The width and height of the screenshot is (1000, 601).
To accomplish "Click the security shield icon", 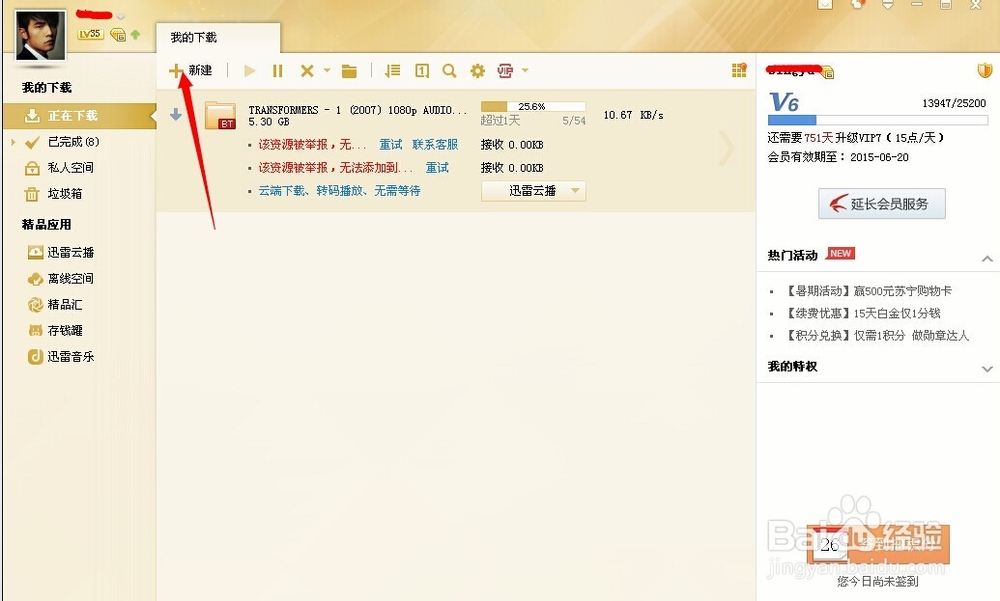I will 984,70.
